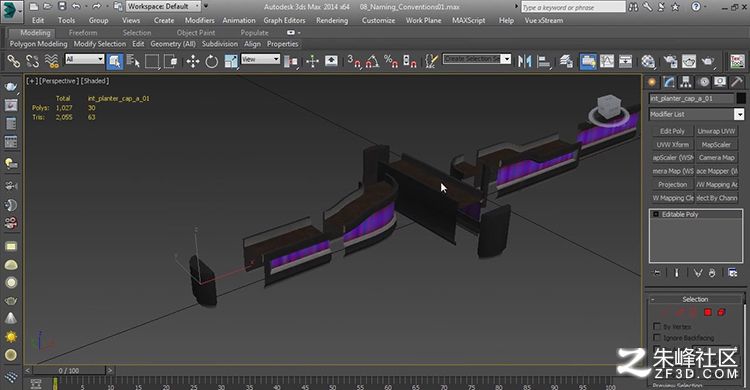The height and width of the screenshot is (390, 750).
Task: Select the Freeform ribbon tab
Action: [83, 33]
